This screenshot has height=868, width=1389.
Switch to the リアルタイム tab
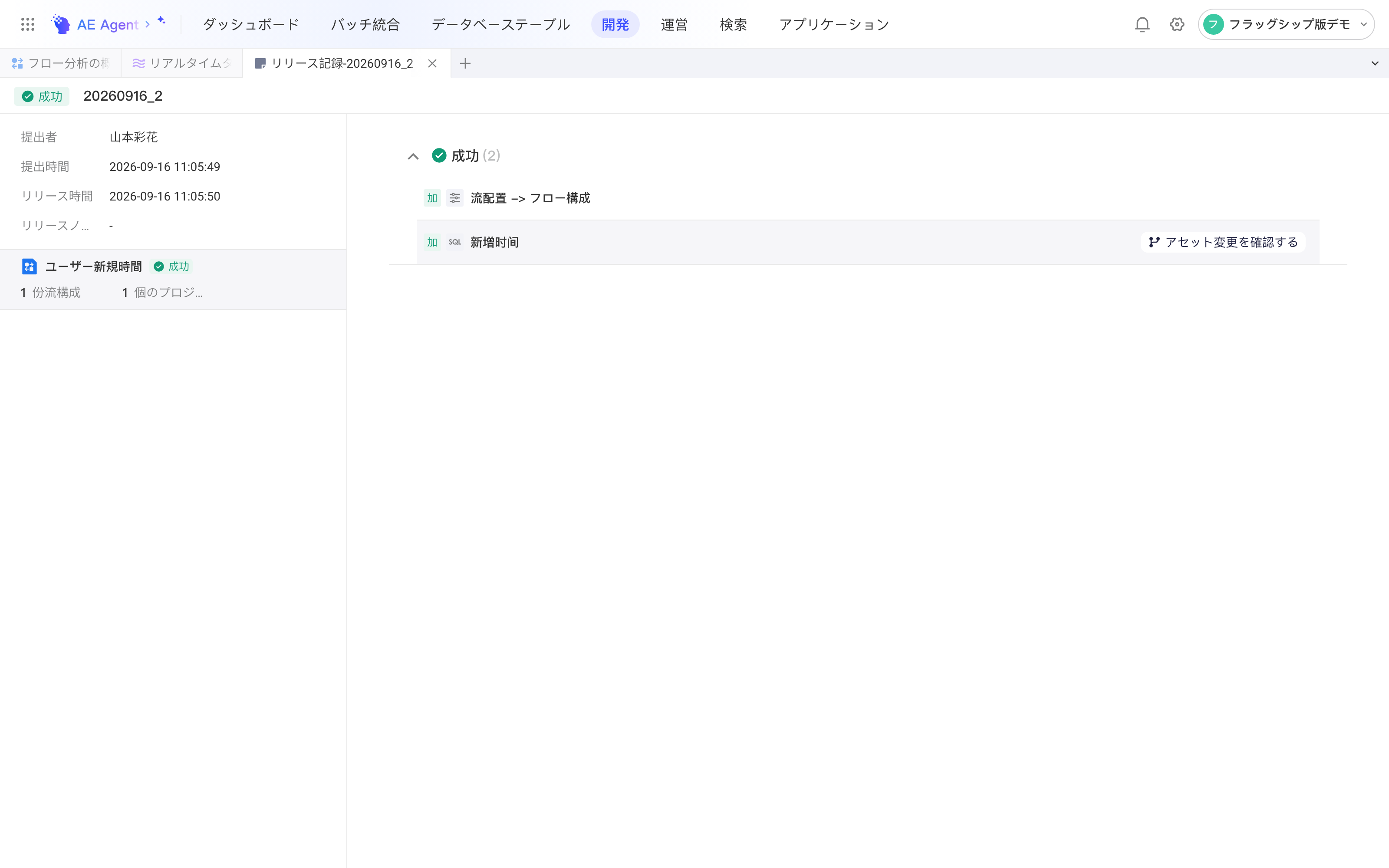(182, 63)
